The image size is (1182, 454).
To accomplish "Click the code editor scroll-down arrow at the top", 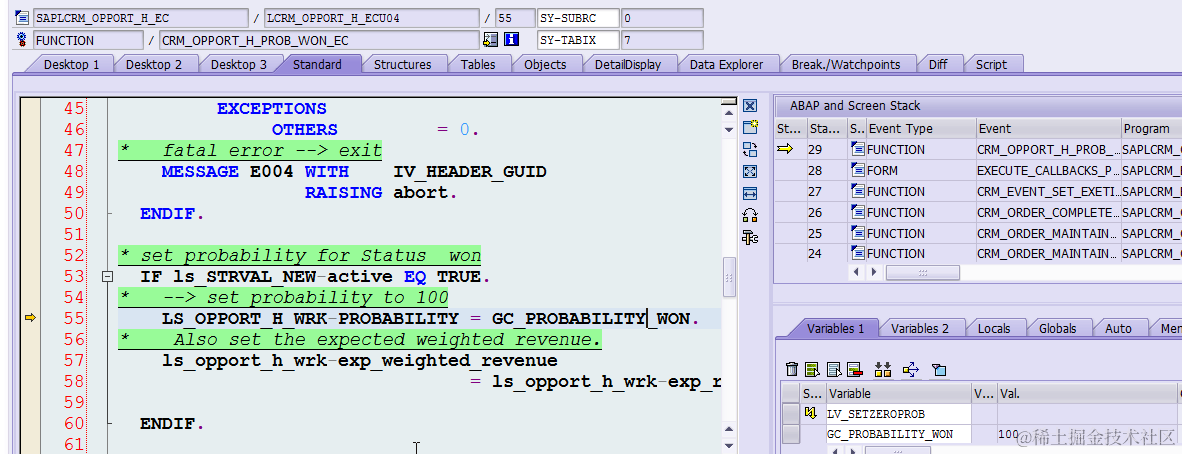I will pos(727,129).
